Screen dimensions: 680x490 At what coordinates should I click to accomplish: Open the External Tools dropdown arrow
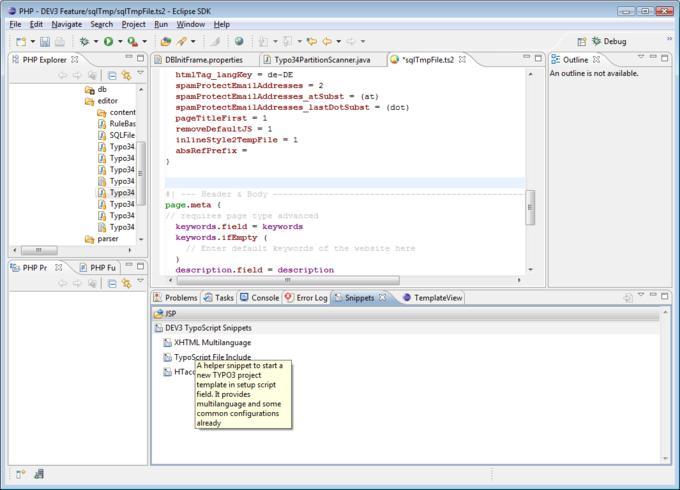(144, 42)
